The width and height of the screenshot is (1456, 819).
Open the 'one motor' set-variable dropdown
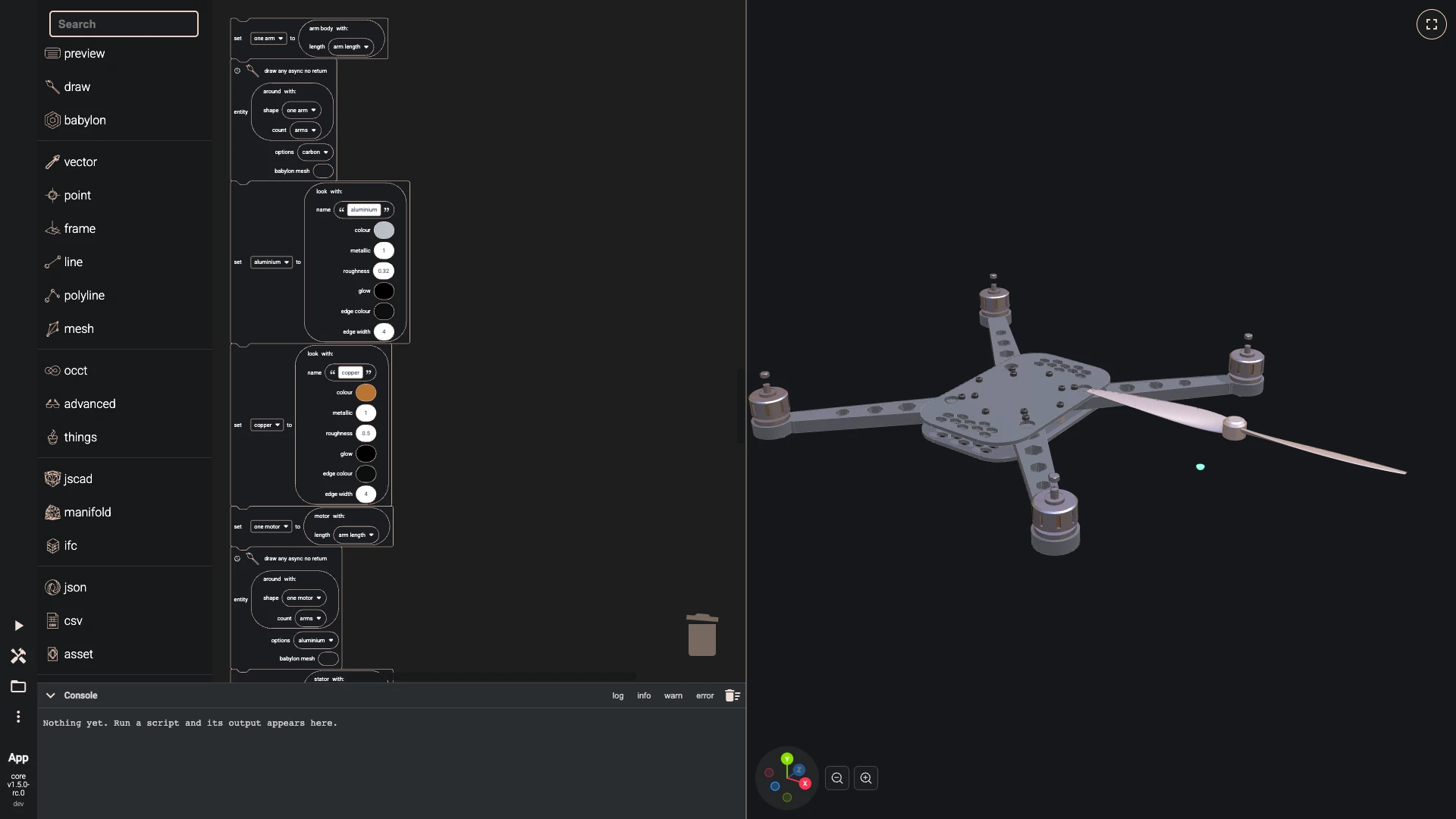point(271,526)
